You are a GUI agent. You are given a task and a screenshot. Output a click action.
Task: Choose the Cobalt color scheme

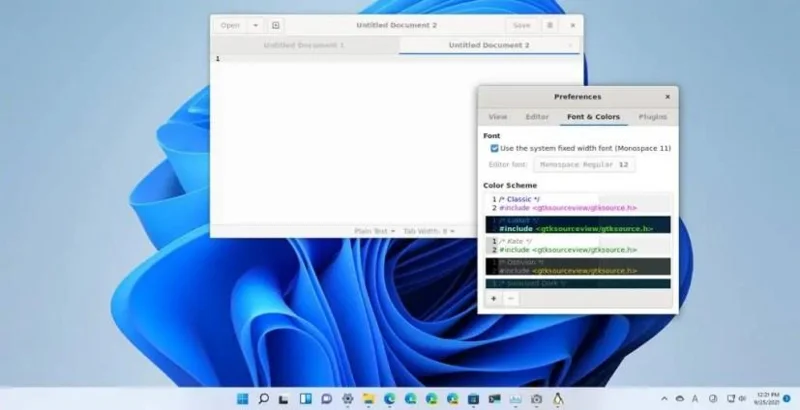(x=578, y=224)
